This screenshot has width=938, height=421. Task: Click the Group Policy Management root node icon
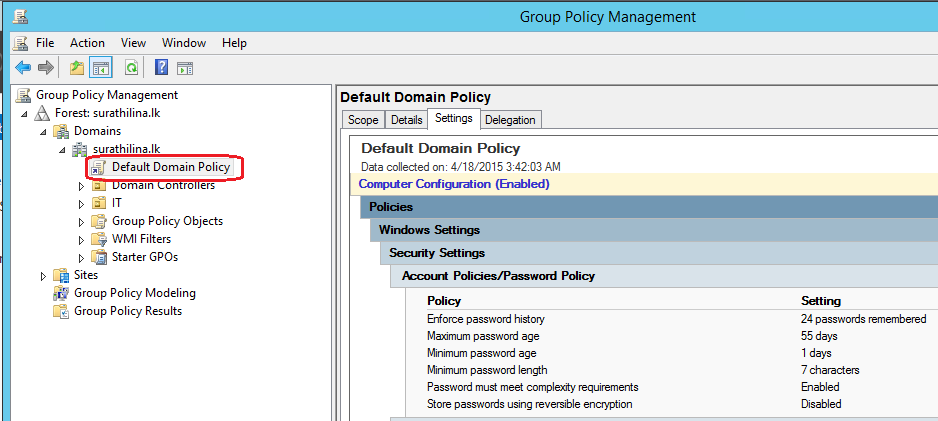click(23, 95)
